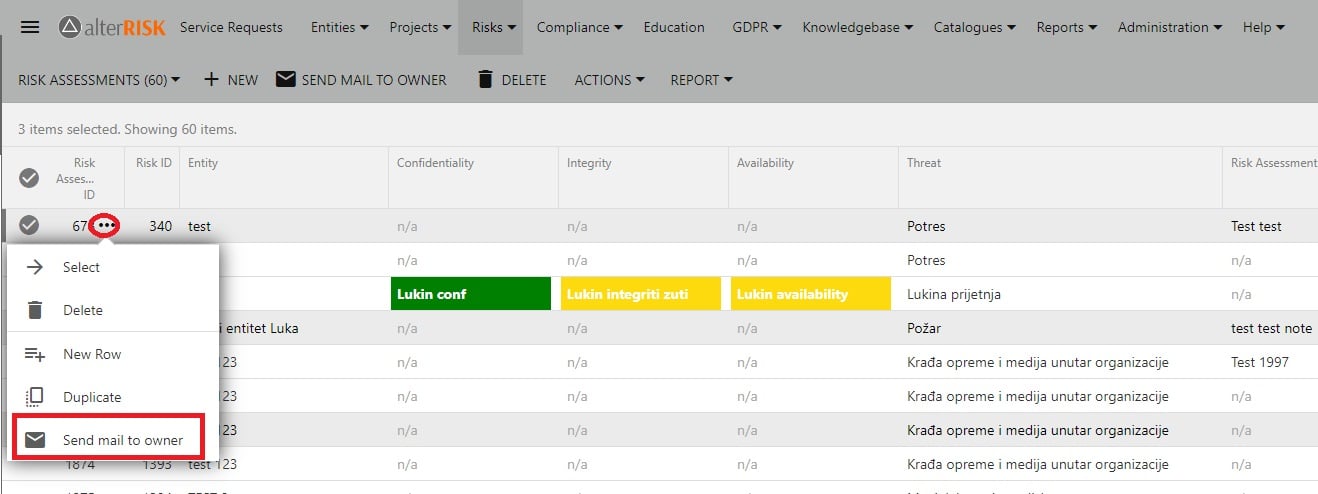Click the alterRISK logo

[111, 27]
